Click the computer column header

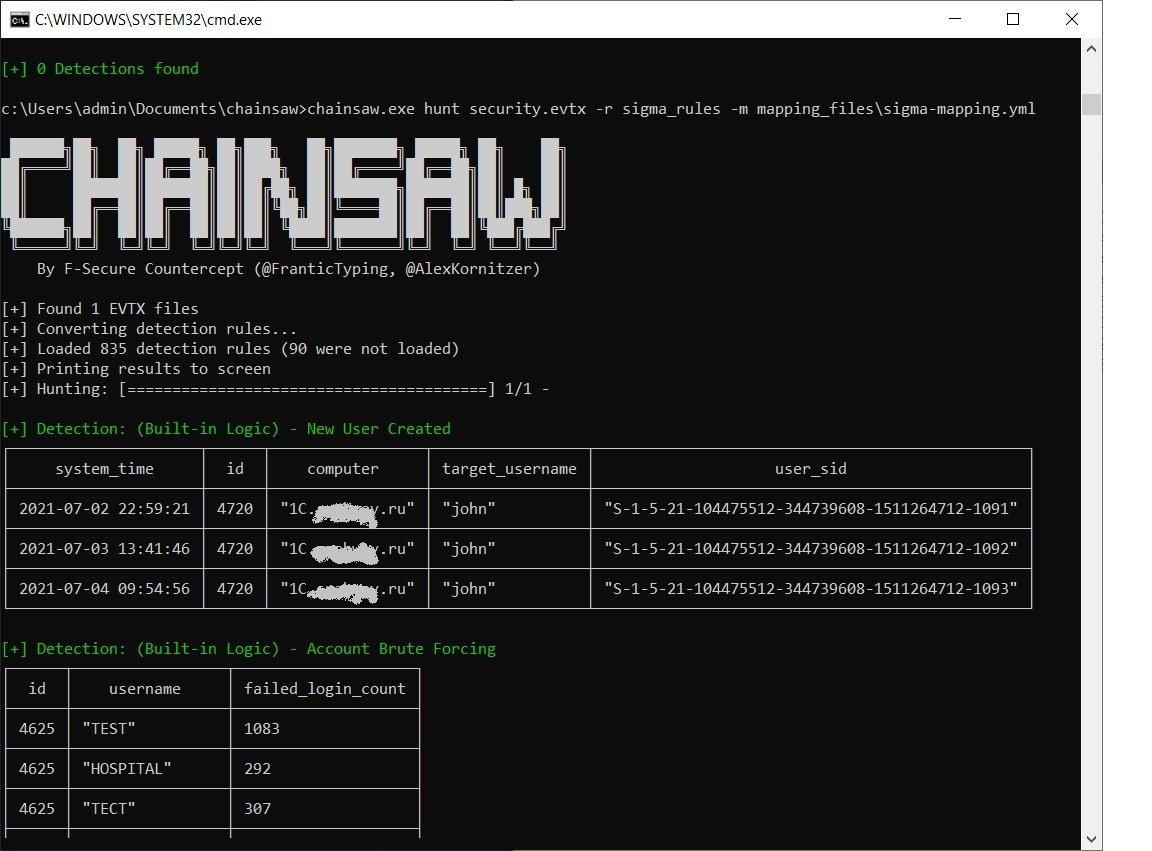point(343,469)
